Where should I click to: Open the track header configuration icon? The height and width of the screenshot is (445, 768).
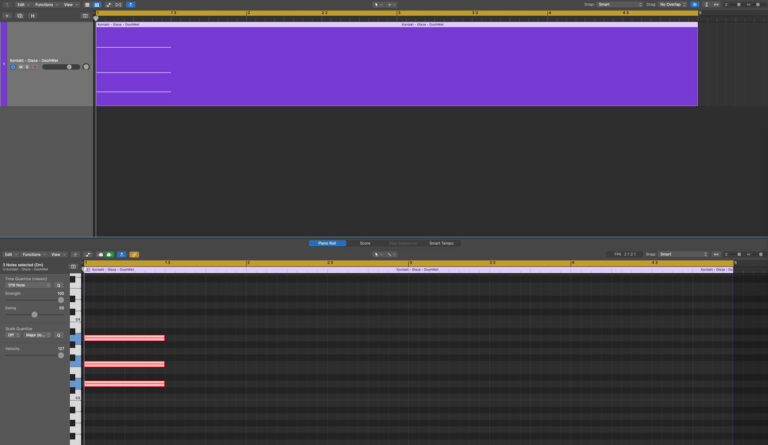[84, 15]
